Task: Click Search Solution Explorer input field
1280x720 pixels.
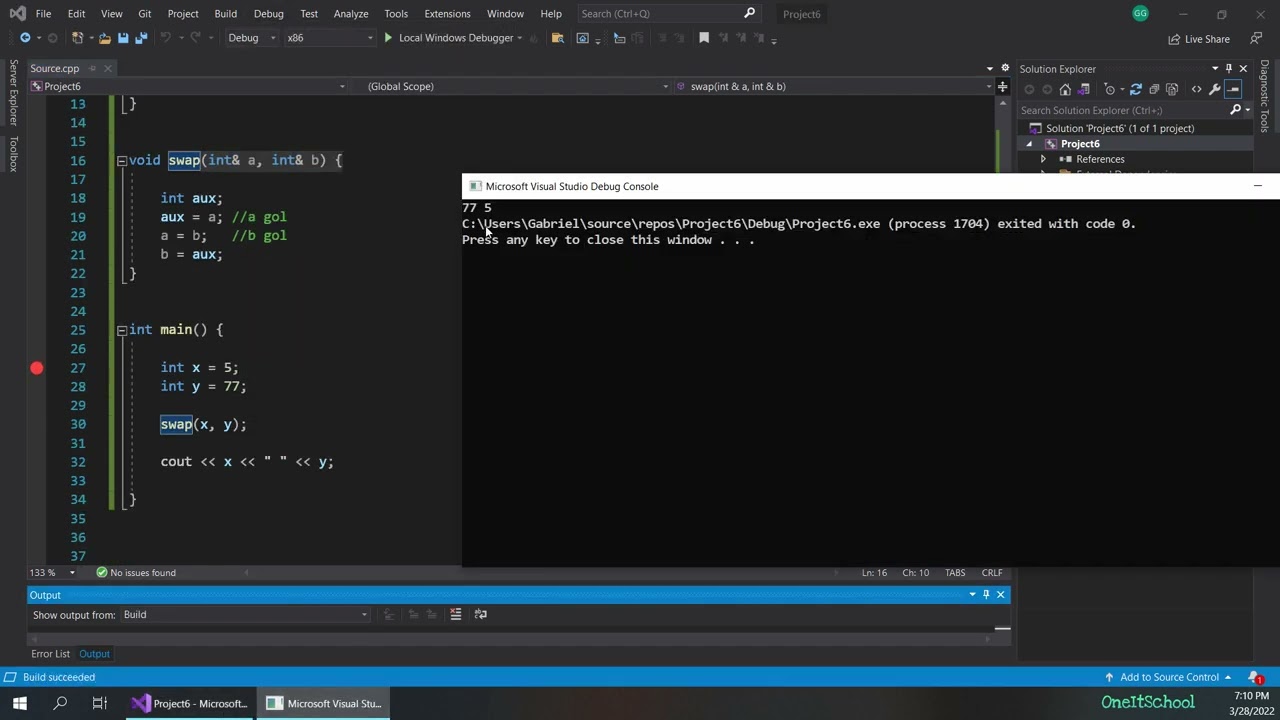Action: click(x=1124, y=110)
